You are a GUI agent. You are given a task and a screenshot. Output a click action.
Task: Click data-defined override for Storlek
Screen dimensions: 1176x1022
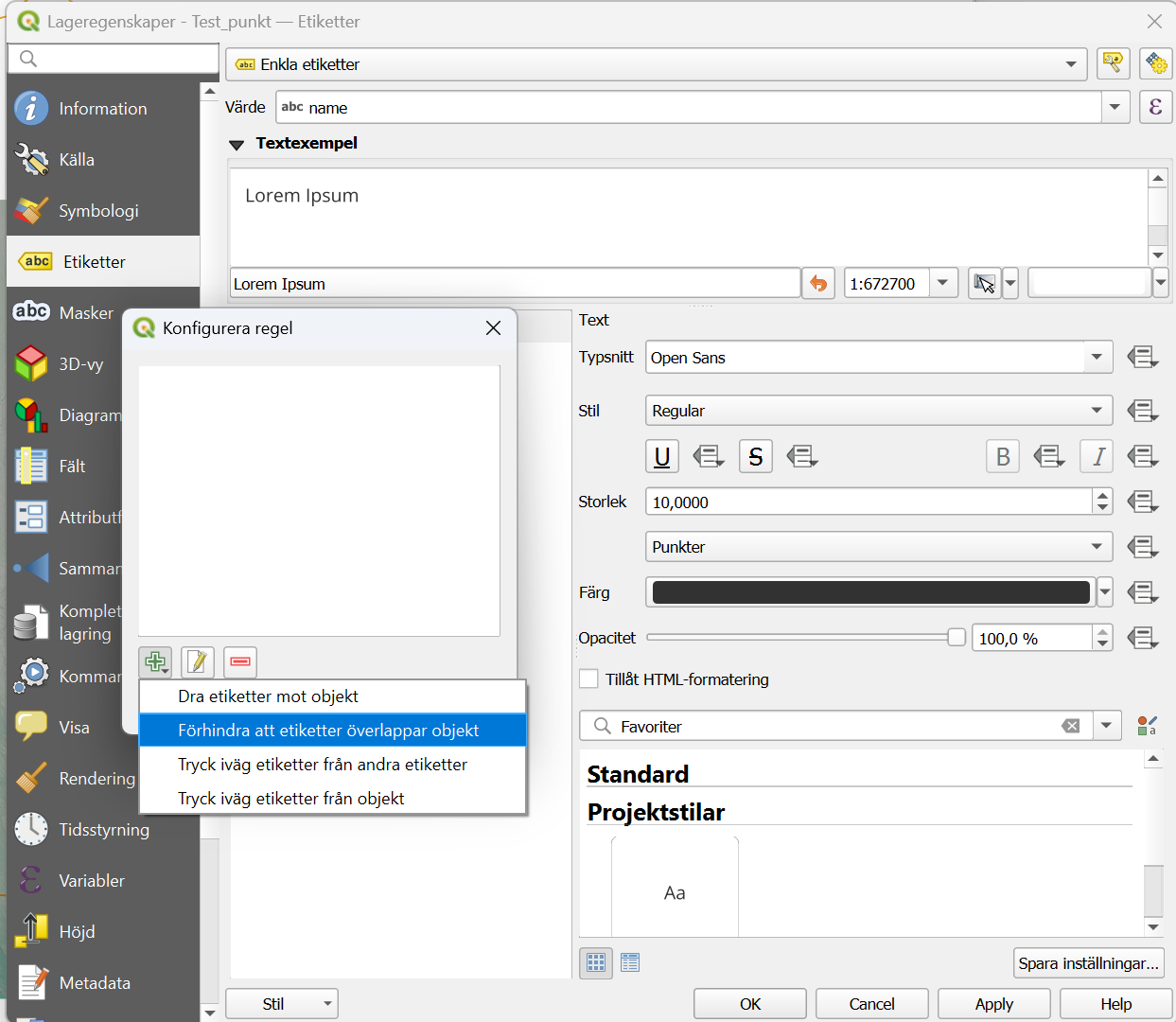pos(1143,502)
